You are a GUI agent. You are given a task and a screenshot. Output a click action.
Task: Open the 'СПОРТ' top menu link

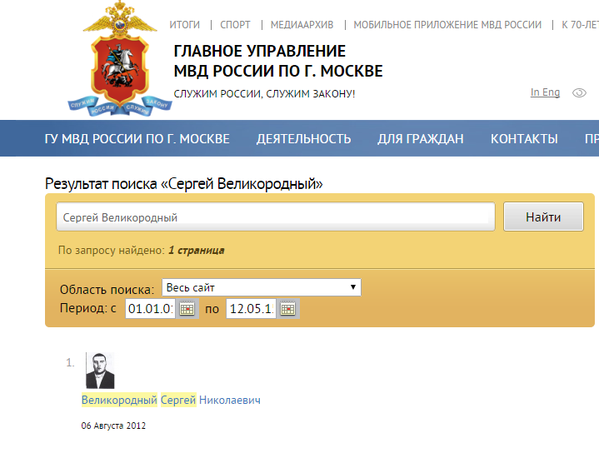(x=235, y=25)
